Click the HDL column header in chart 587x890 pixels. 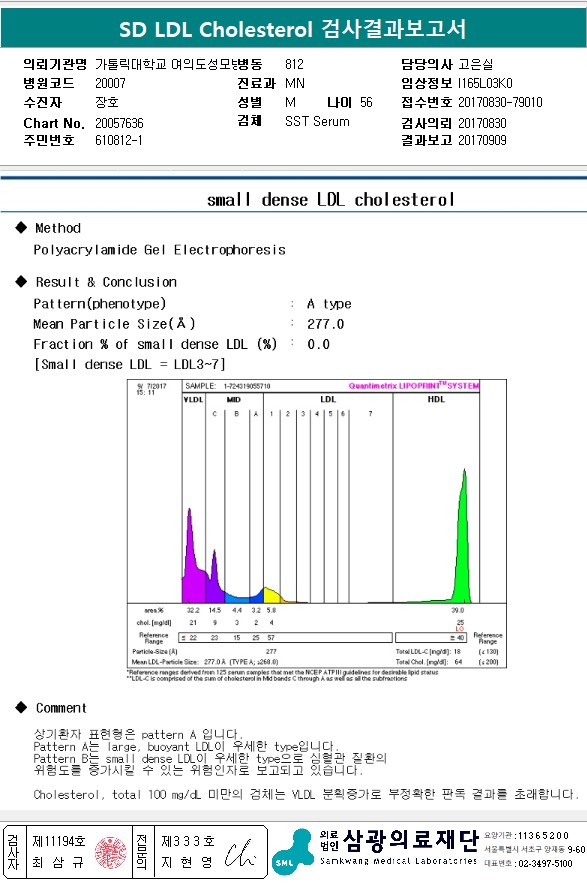point(436,400)
